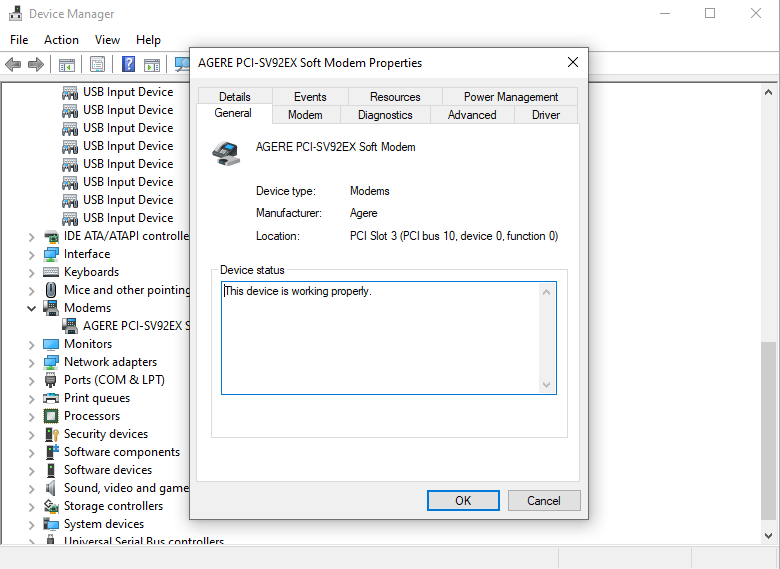Open the File menu
Screen dimensions: 780x569
(x=19, y=40)
